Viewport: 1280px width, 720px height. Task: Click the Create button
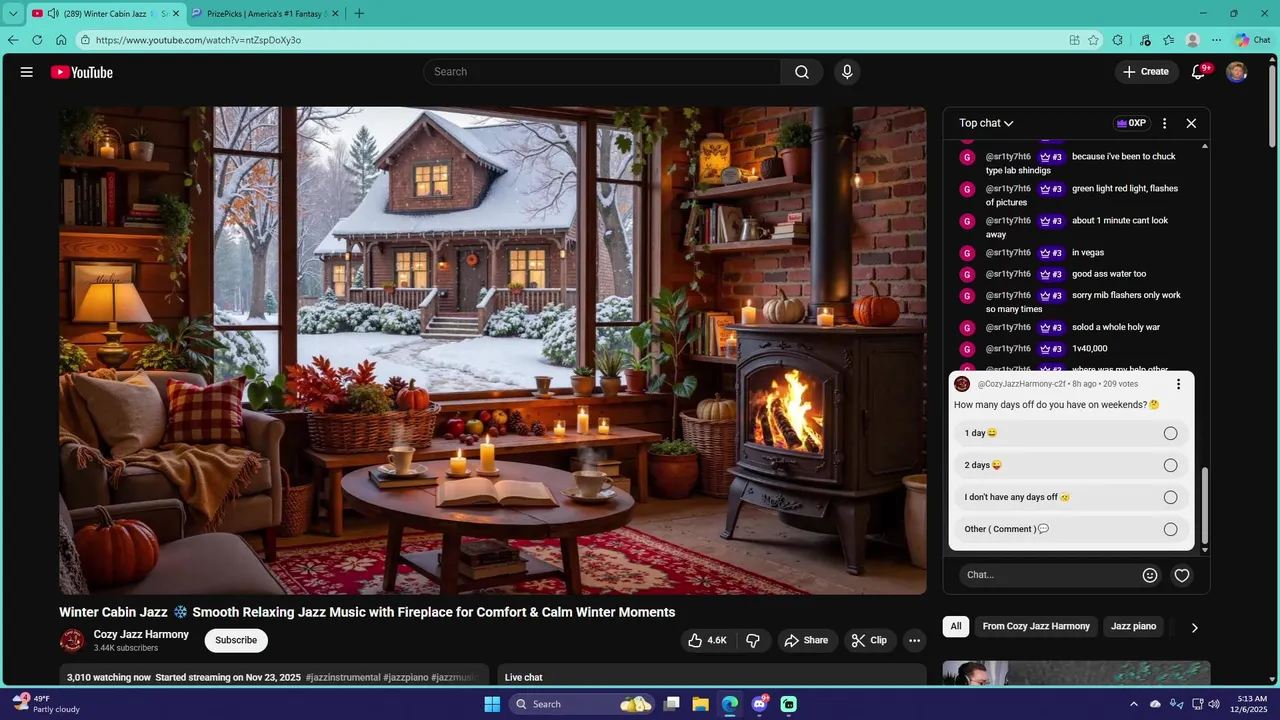[1146, 72]
